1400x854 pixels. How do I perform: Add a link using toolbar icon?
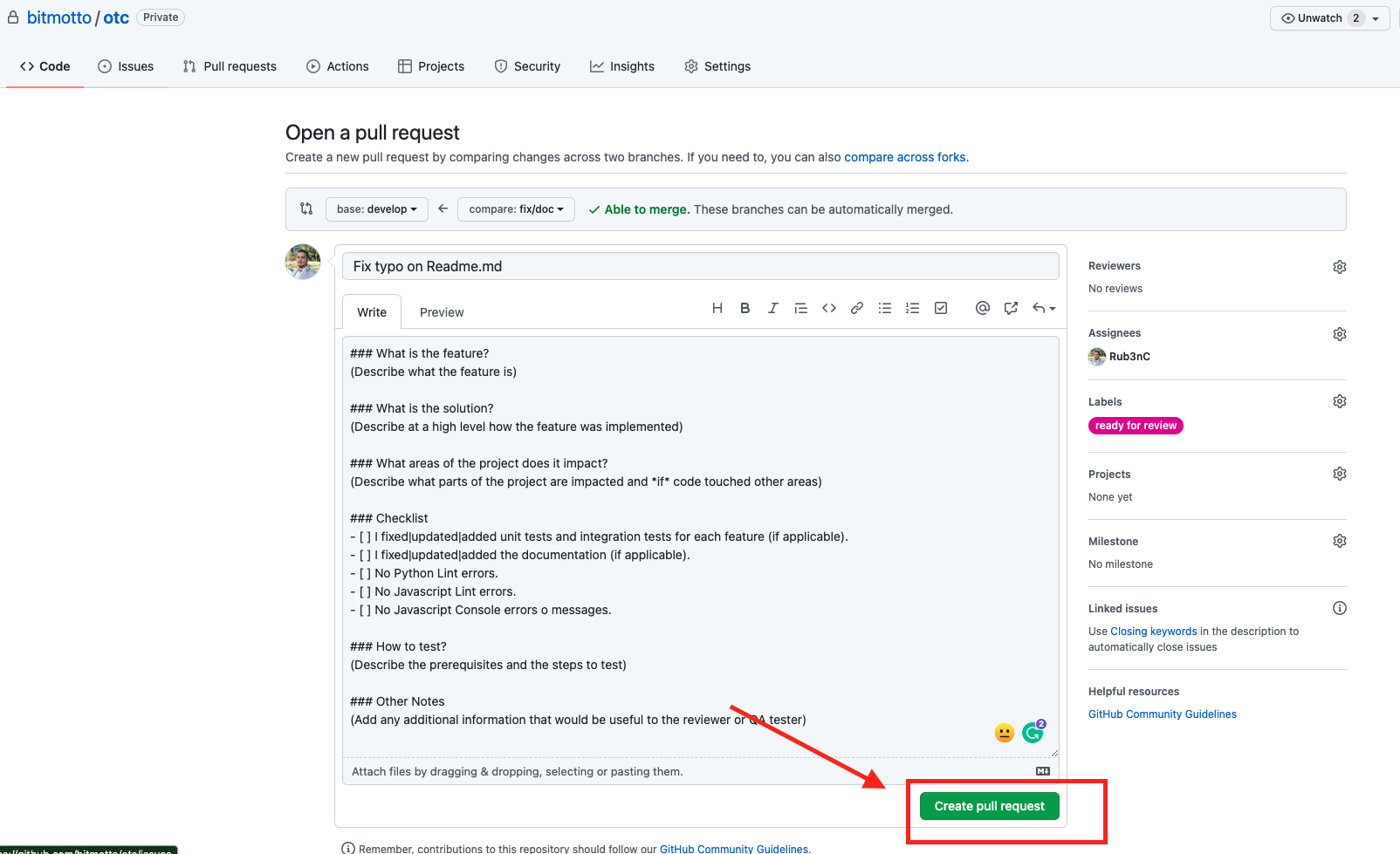(x=857, y=308)
